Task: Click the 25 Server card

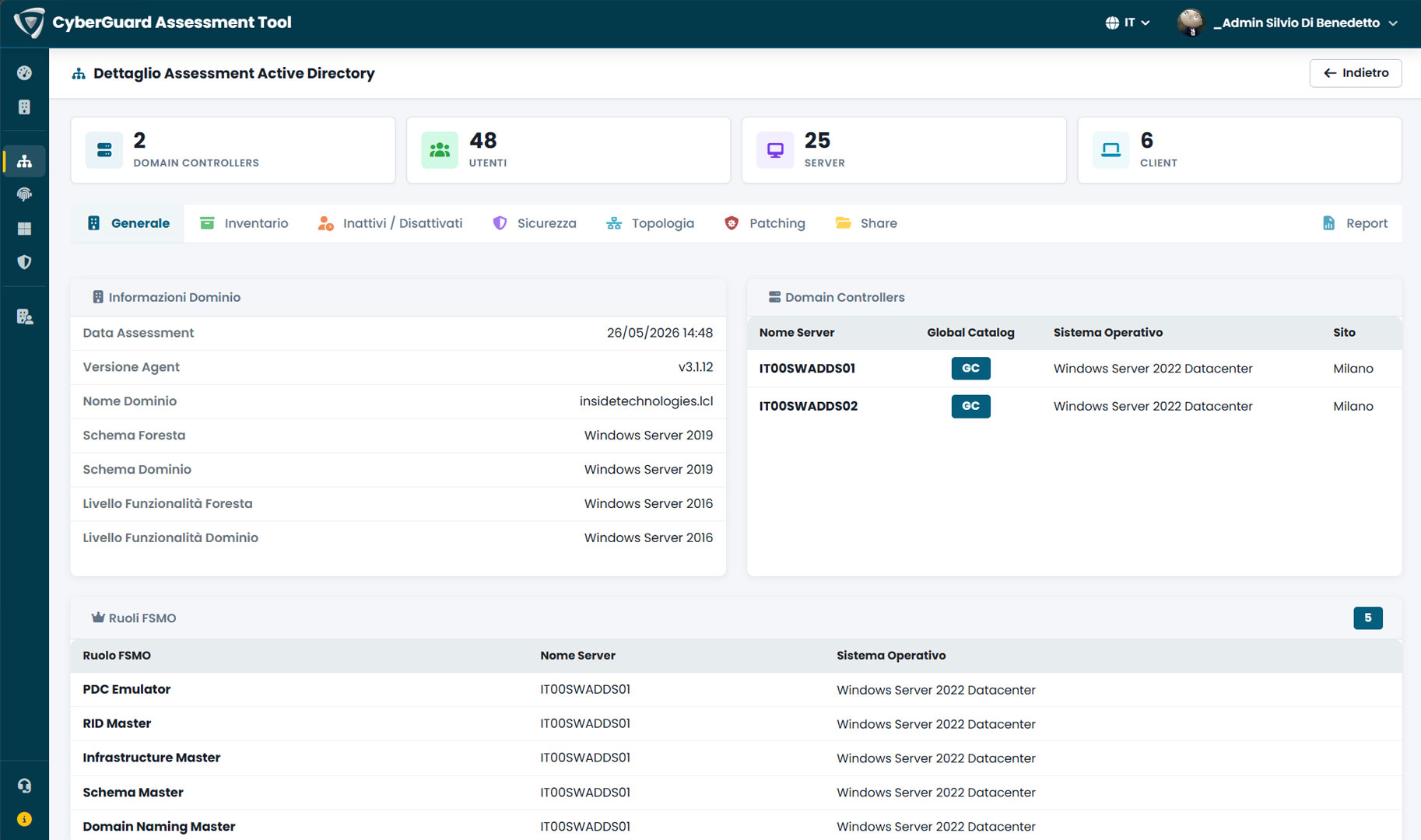Action: (x=903, y=150)
